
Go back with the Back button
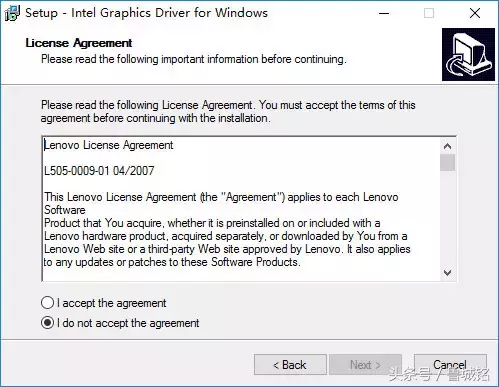290,365
